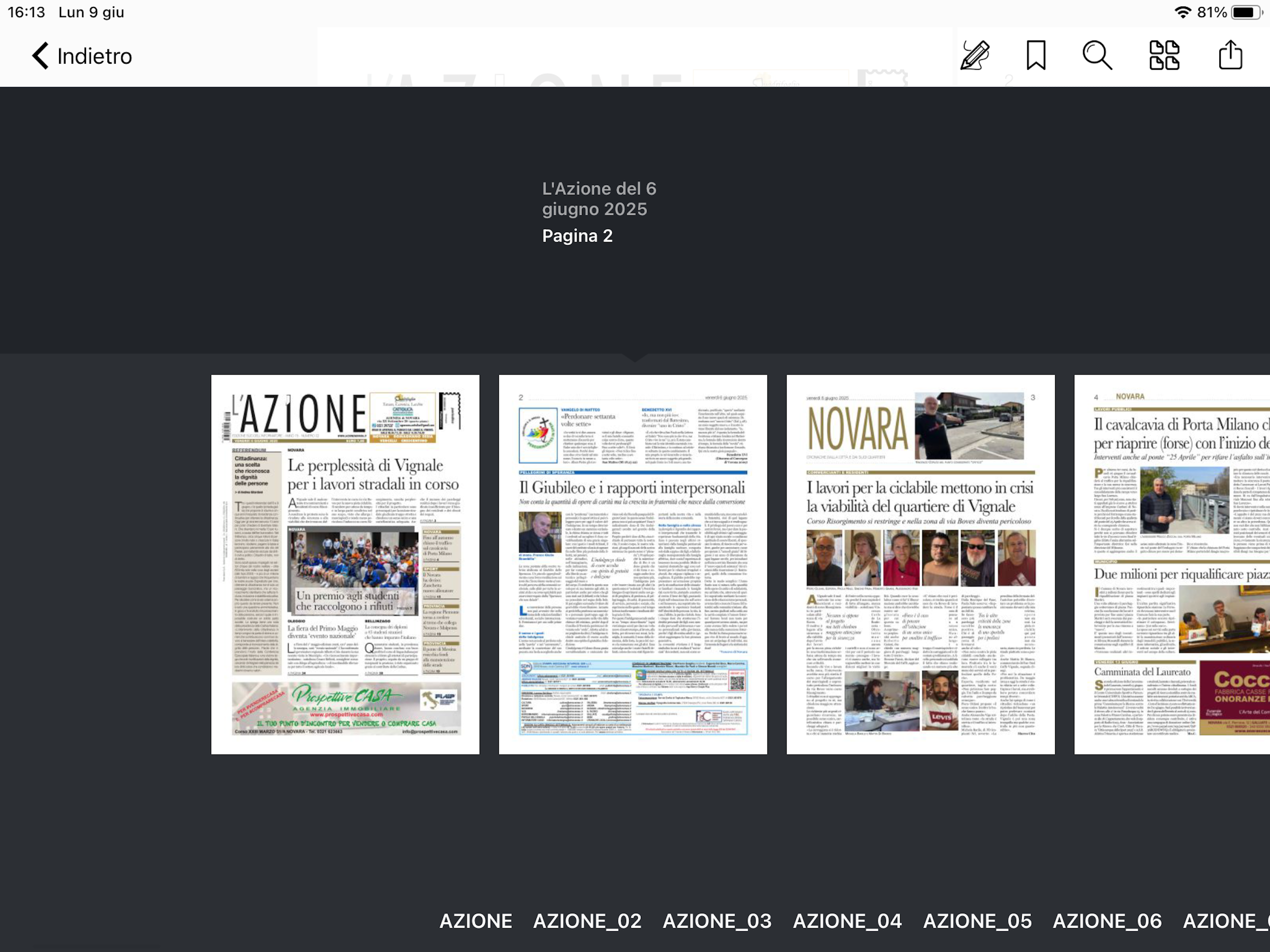Select the AZIONE_05 section tab

tap(977, 921)
